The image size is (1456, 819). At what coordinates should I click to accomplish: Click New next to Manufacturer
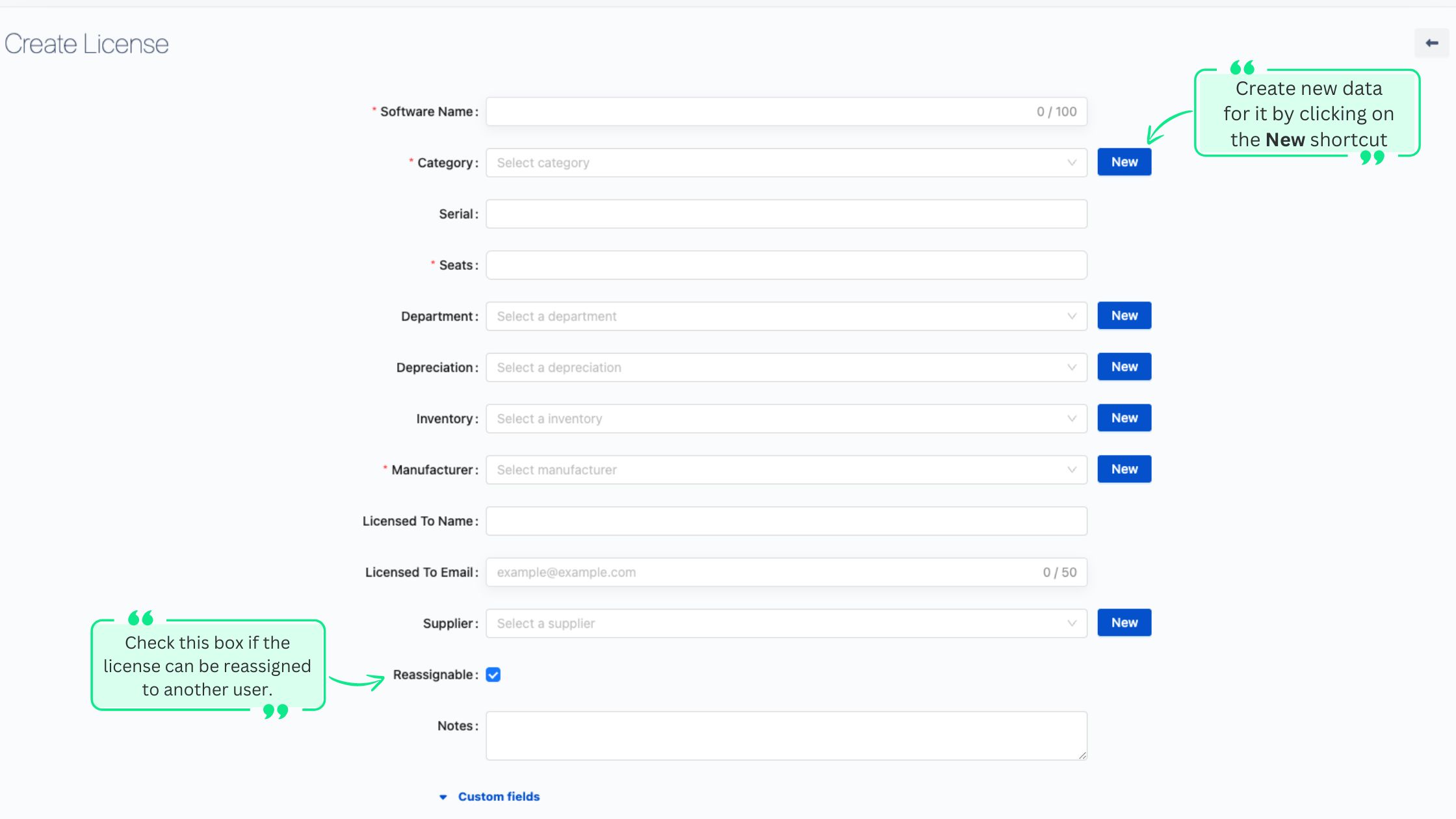click(x=1124, y=469)
